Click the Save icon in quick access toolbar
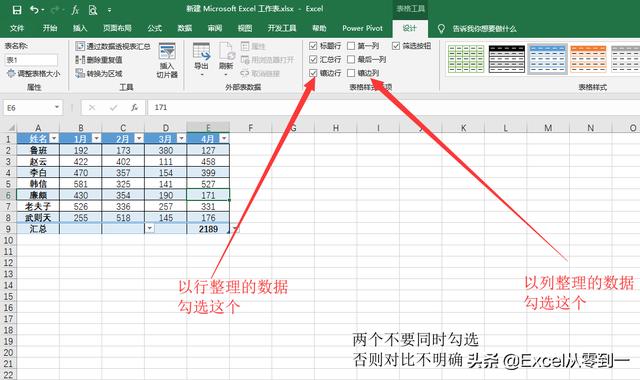The height and width of the screenshot is (380, 640). coord(17,9)
